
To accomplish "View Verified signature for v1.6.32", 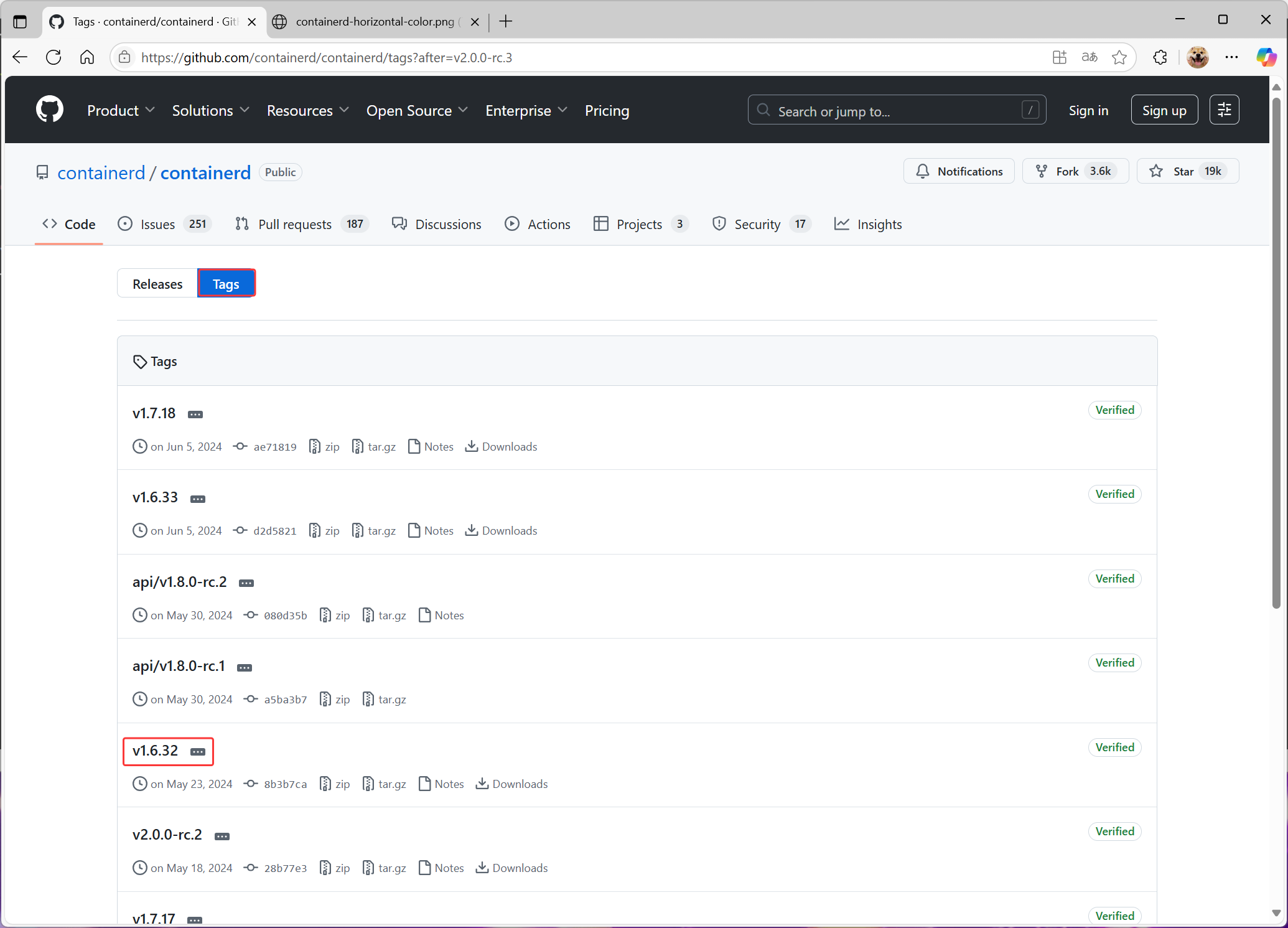I will 1115,747.
